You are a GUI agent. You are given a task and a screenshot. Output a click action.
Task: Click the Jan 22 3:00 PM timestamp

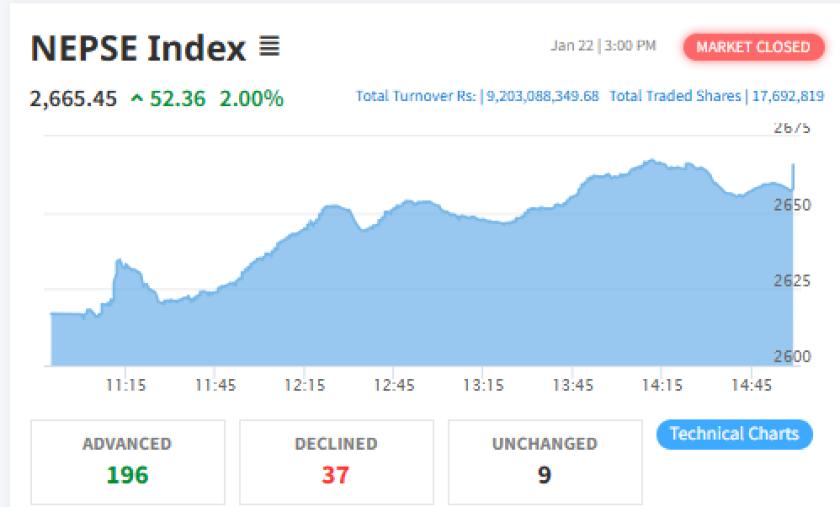(603, 46)
